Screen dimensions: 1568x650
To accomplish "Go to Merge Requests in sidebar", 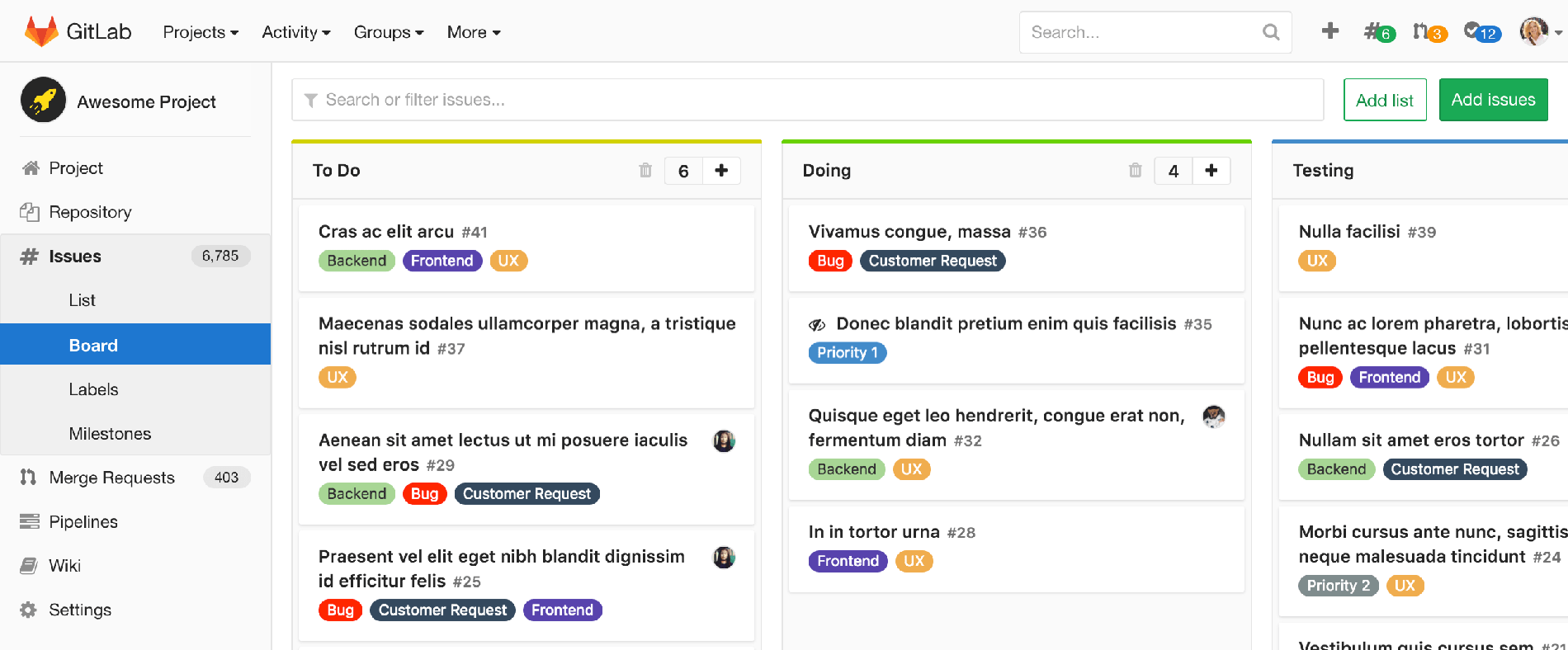I will [x=111, y=478].
